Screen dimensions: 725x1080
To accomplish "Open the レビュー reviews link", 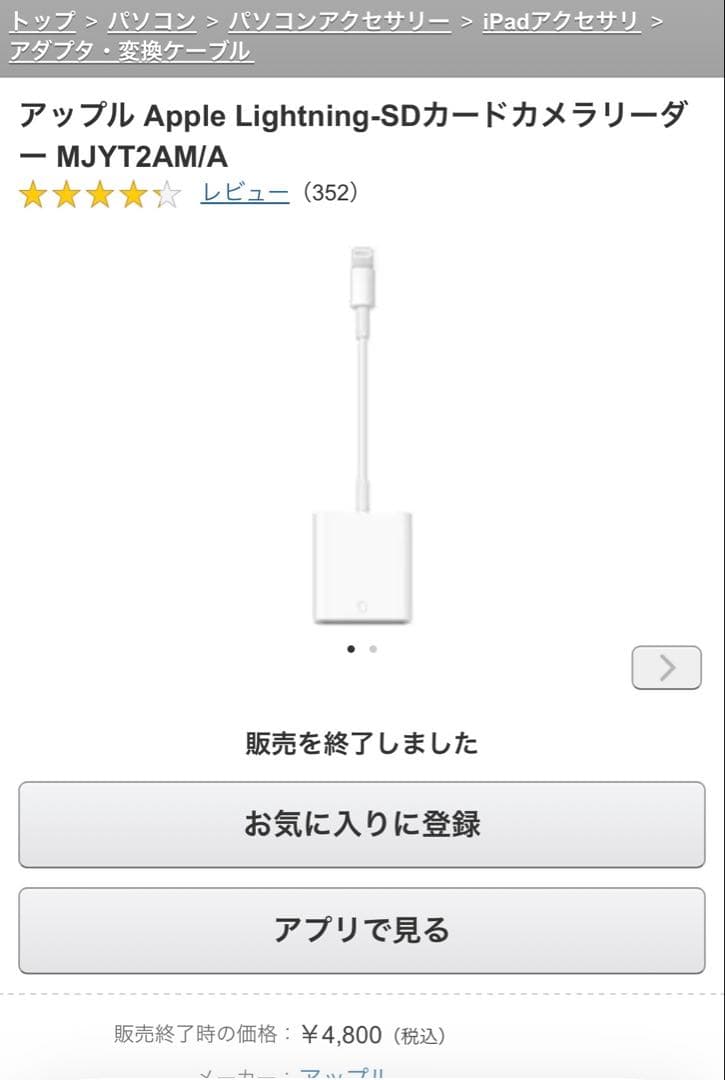I will [x=244, y=194].
